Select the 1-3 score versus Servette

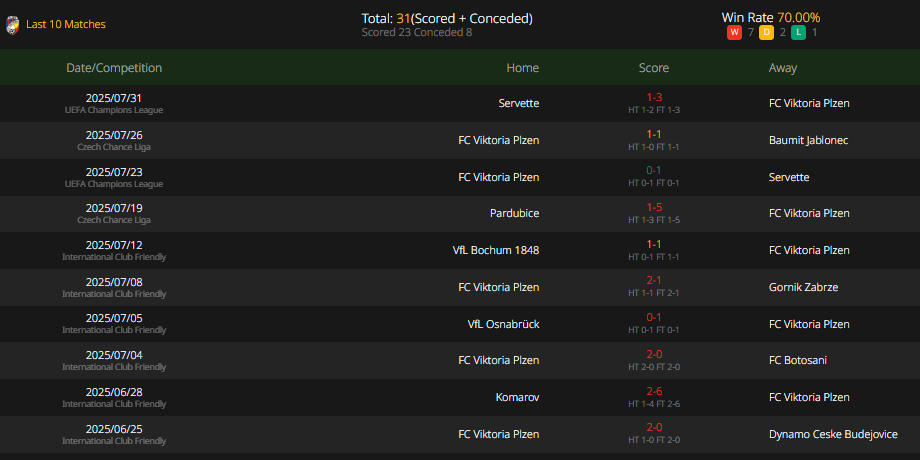pyautogui.click(x=654, y=97)
